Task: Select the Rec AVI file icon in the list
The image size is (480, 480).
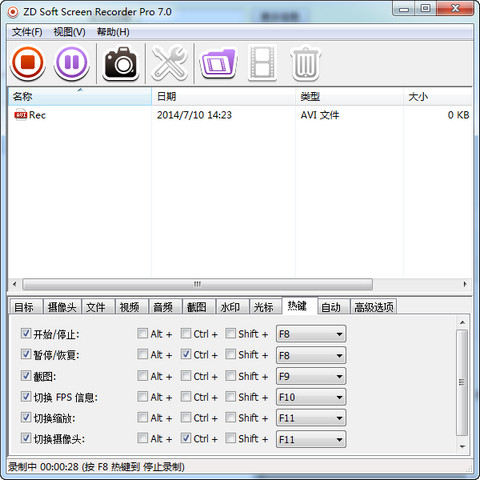Action: pyautogui.click(x=20, y=115)
